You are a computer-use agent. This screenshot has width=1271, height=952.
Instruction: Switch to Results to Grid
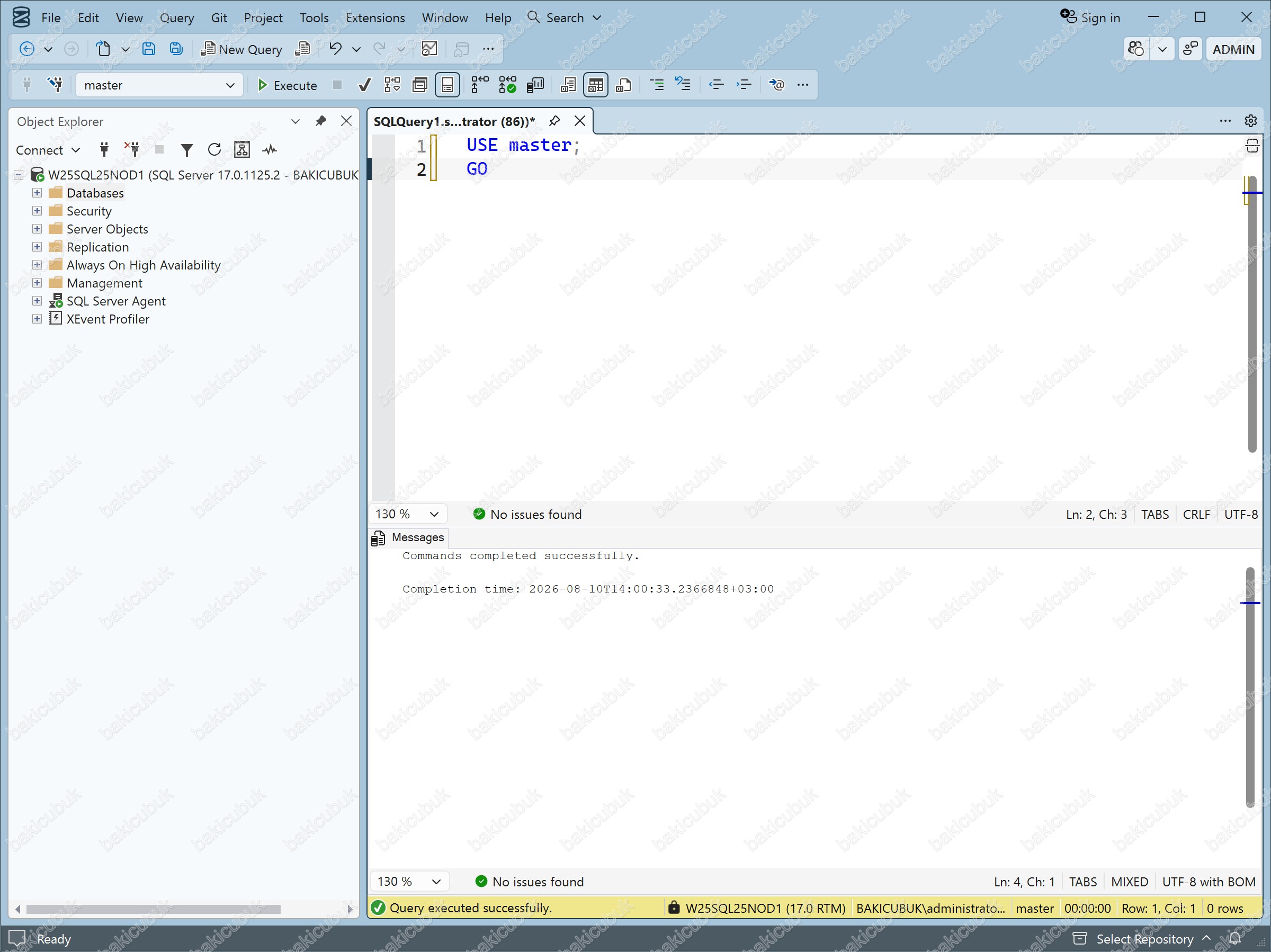596,85
